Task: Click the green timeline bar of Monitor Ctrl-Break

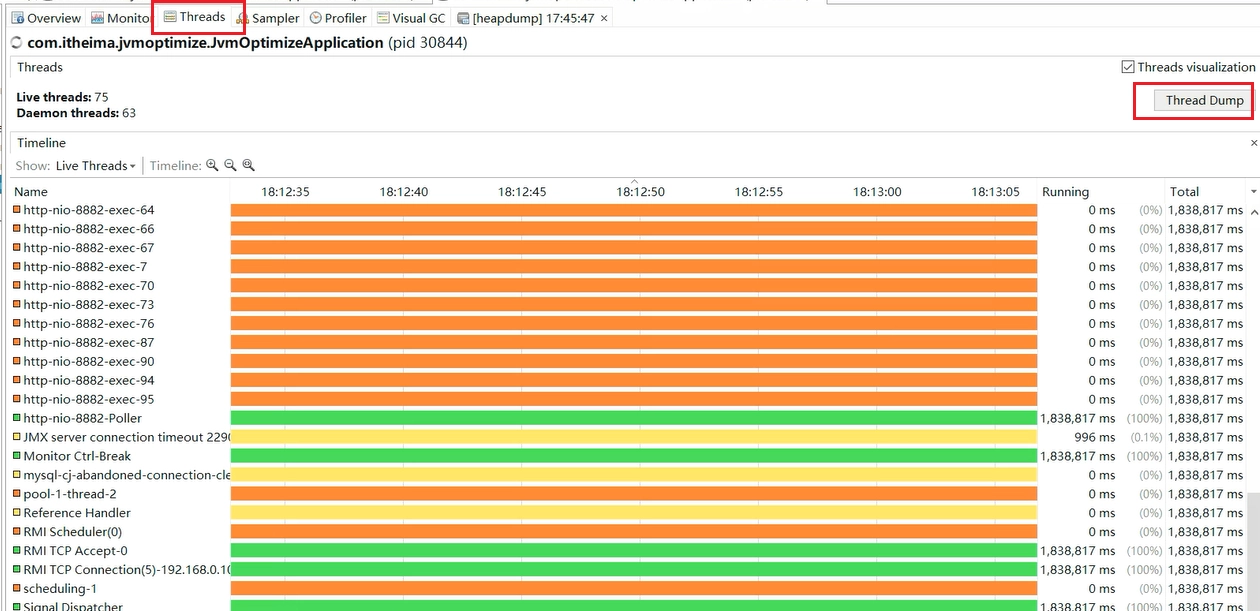Action: pos(633,456)
